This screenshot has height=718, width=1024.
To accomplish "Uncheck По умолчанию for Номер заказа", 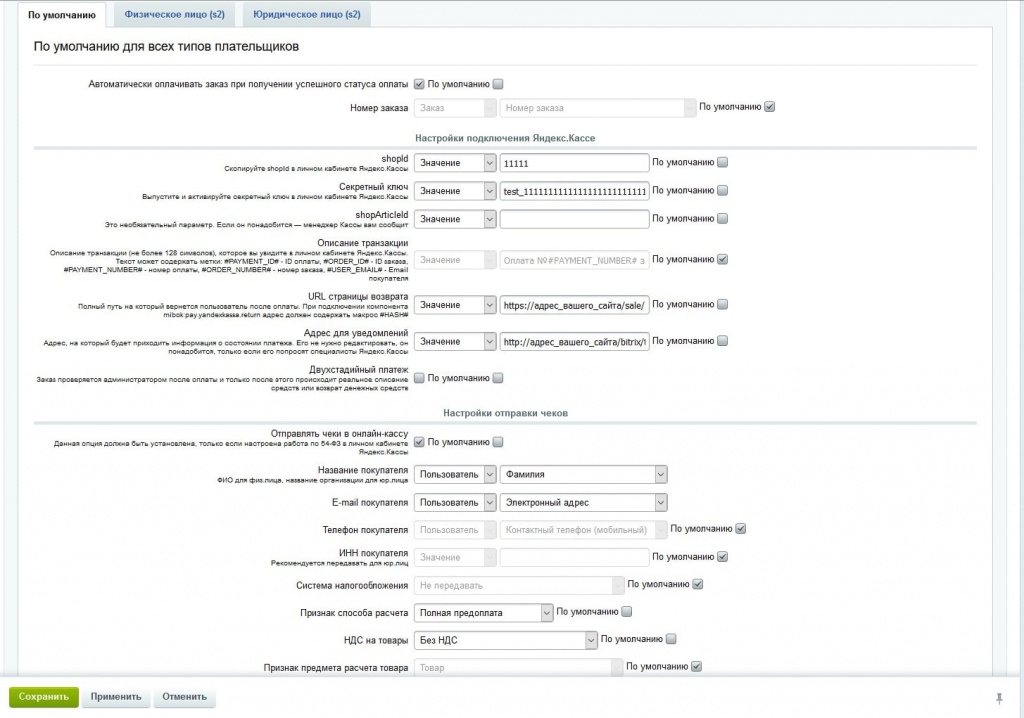I will click(769, 107).
